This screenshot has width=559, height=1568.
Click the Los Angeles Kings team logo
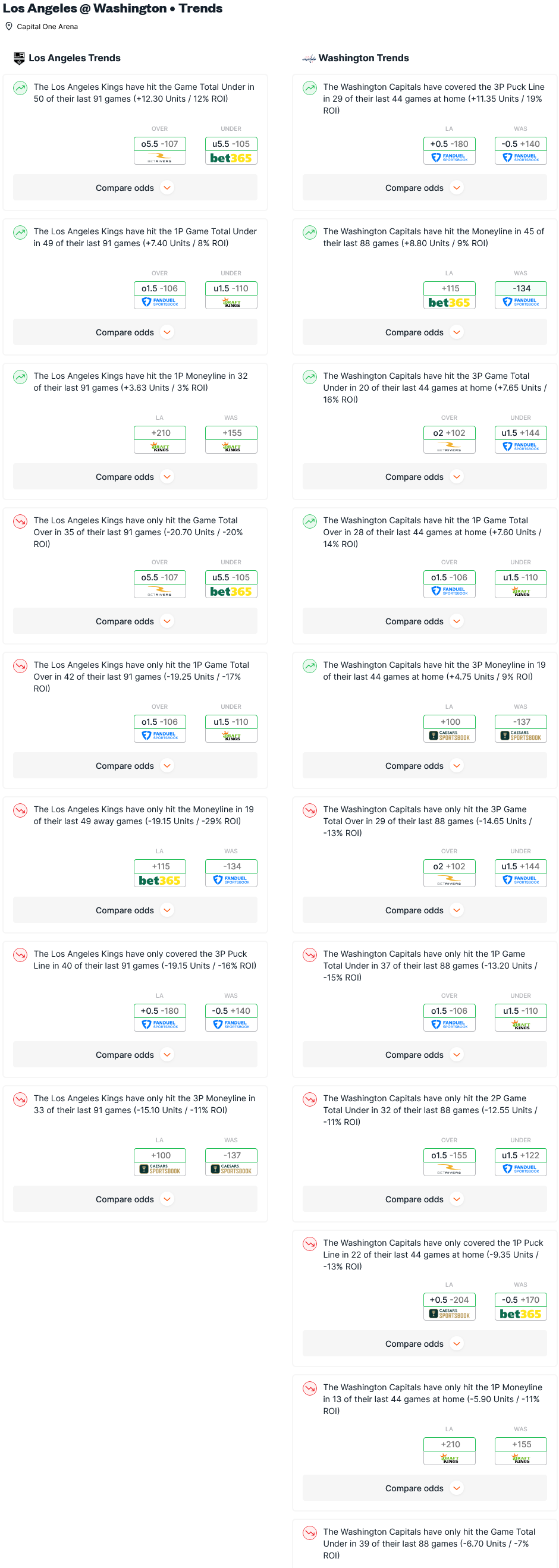(20, 58)
